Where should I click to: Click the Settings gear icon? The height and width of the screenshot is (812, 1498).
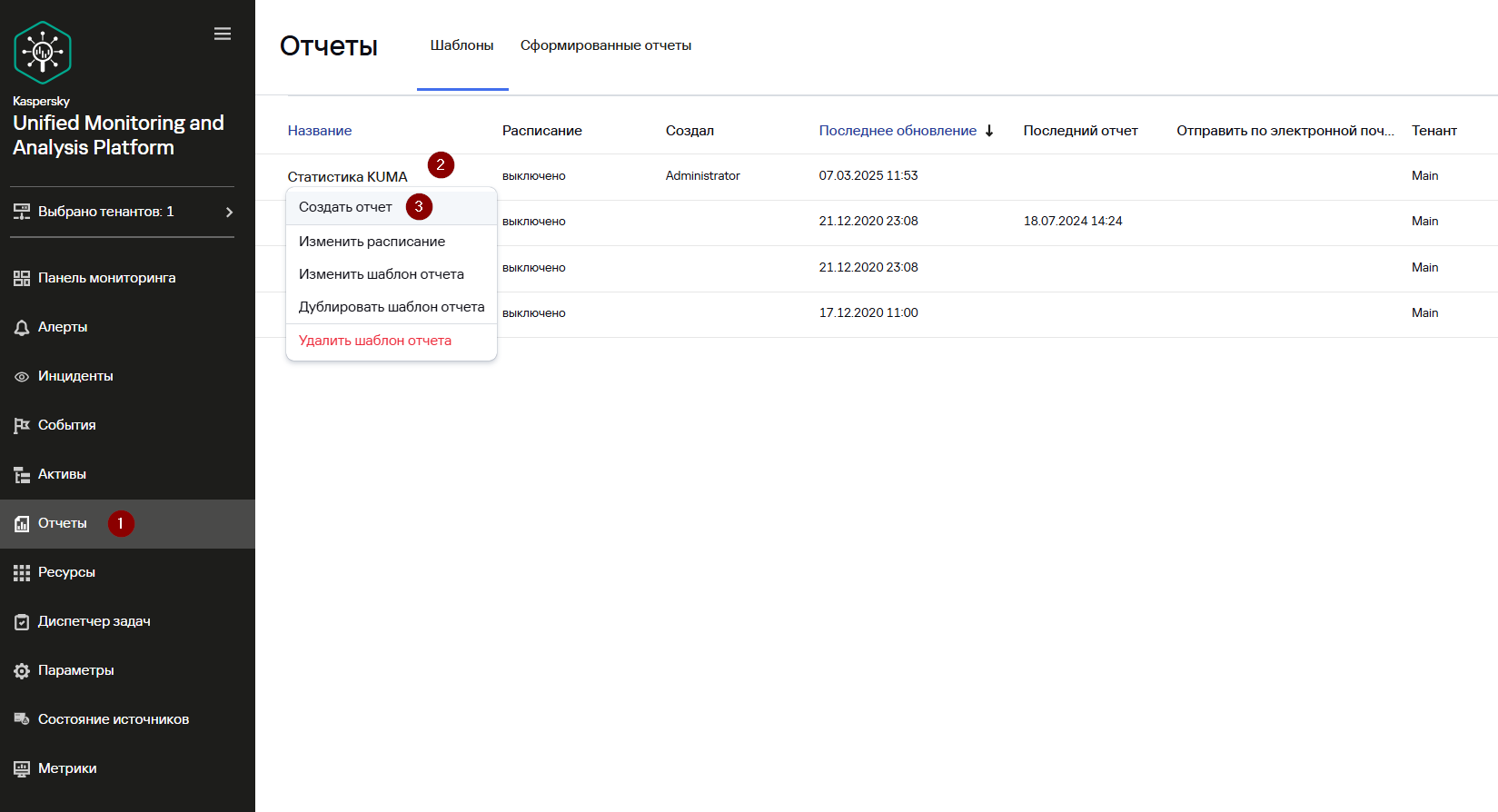tap(22, 671)
